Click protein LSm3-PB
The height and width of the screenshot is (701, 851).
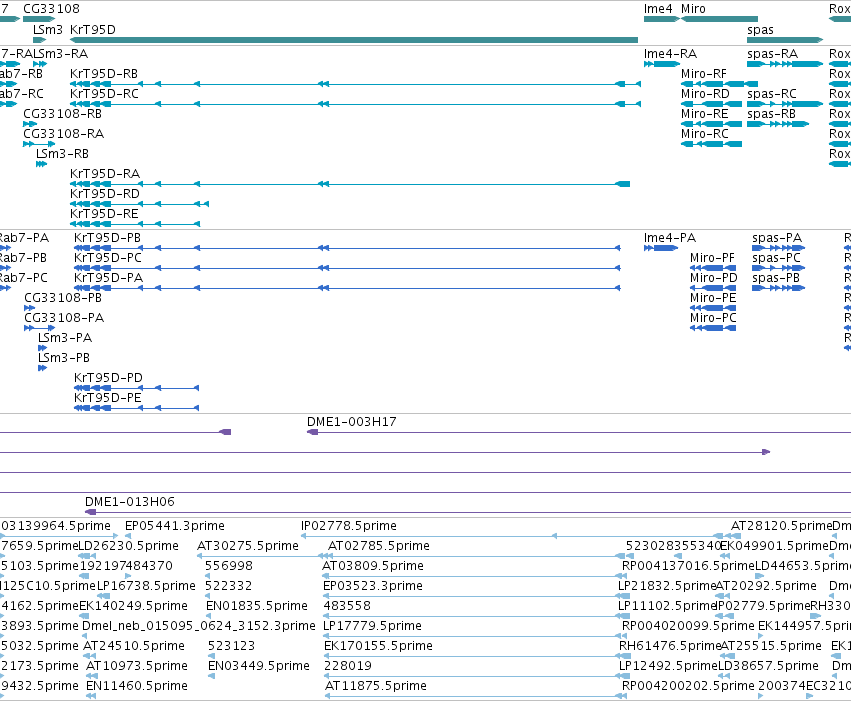[63, 358]
